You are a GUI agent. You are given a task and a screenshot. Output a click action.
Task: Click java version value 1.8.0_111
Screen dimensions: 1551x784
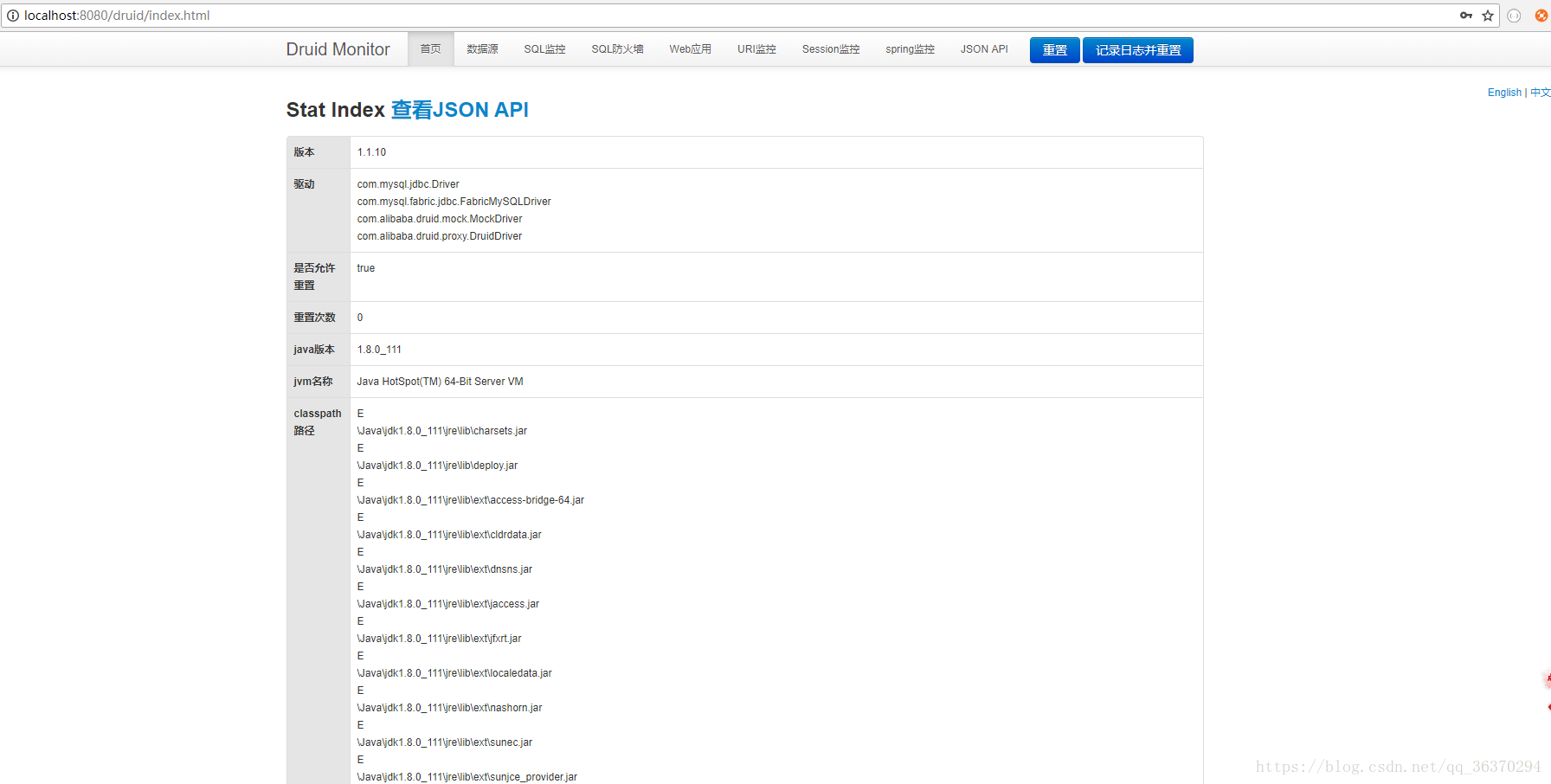click(x=379, y=350)
